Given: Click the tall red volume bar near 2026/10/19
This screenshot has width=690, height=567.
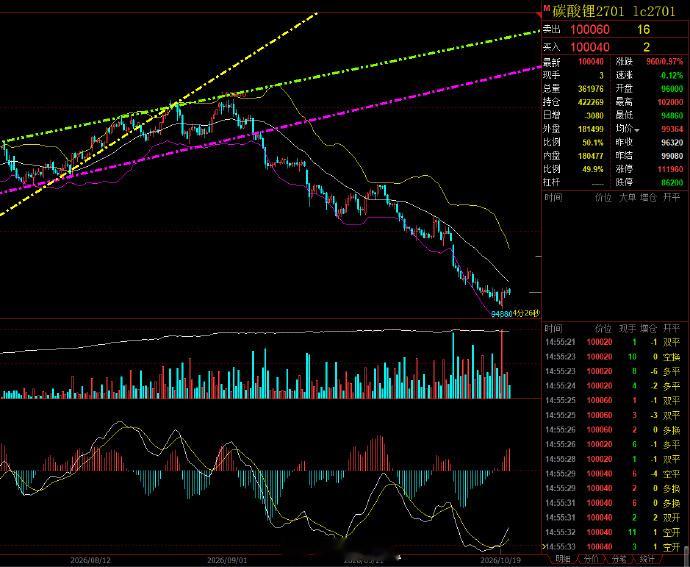Looking at the screenshot, I should click(501, 364).
